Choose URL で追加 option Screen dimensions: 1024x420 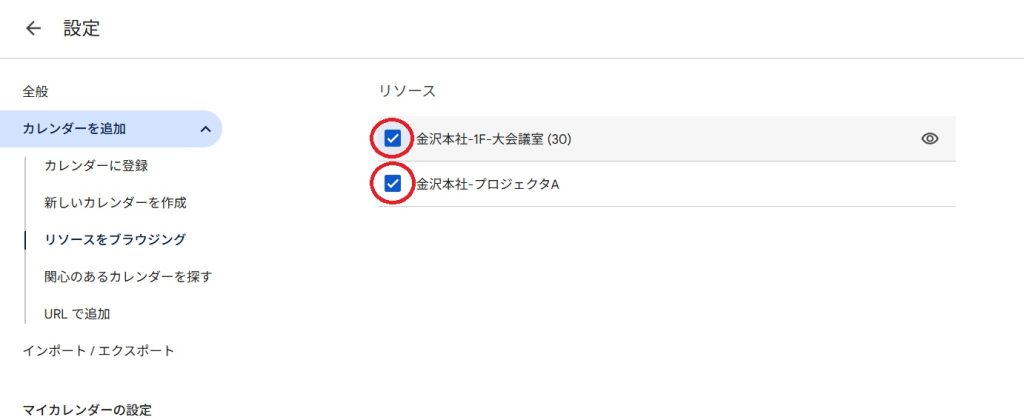[77, 314]
